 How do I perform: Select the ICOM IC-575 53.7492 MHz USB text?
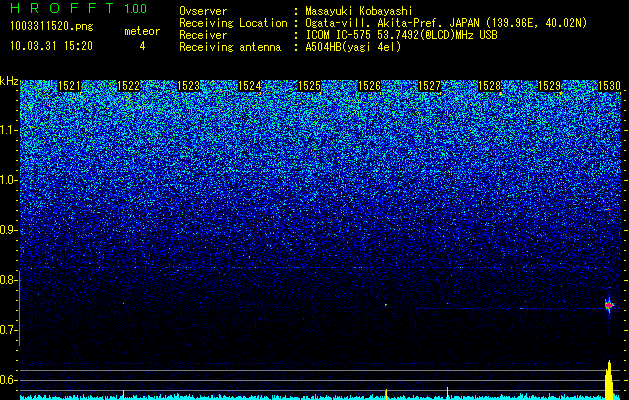point(401,35)
